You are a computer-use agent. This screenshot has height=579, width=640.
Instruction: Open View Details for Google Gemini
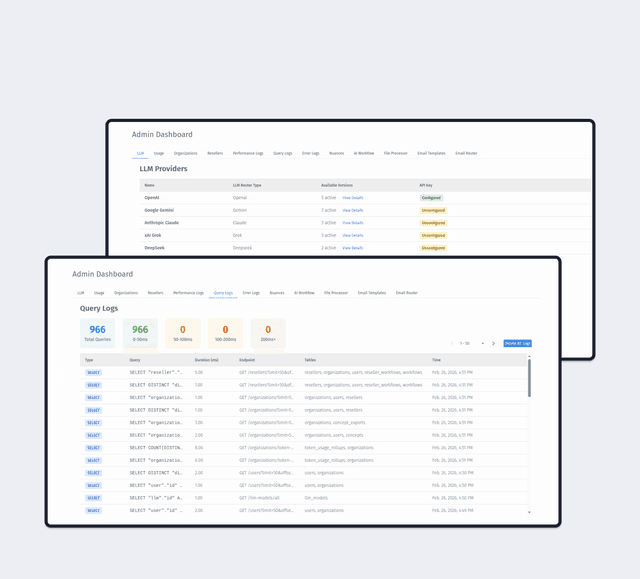coord(352,210)
